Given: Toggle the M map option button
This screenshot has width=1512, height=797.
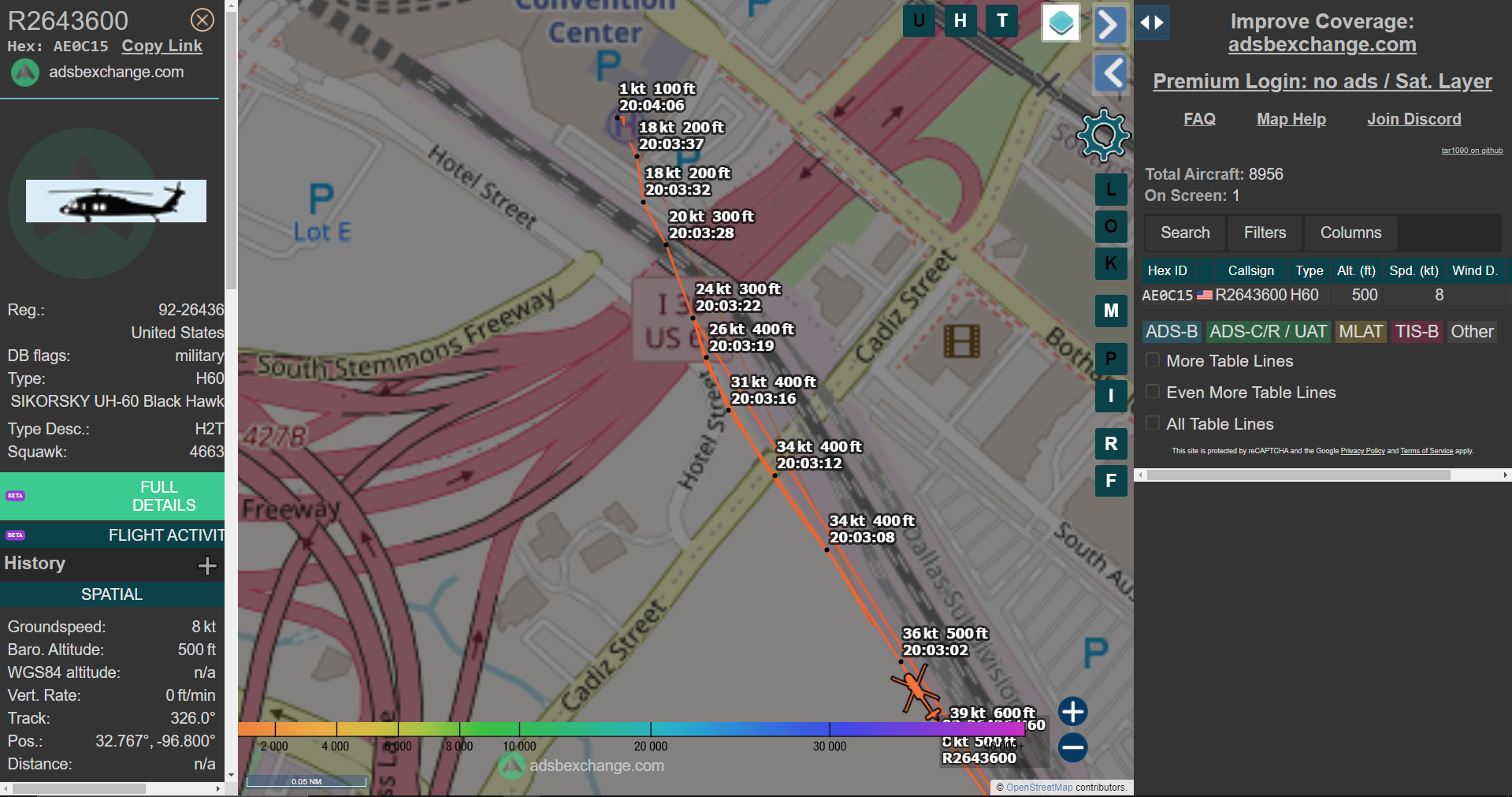Looking at the screenshot, I should click(x=1111, y=311).
